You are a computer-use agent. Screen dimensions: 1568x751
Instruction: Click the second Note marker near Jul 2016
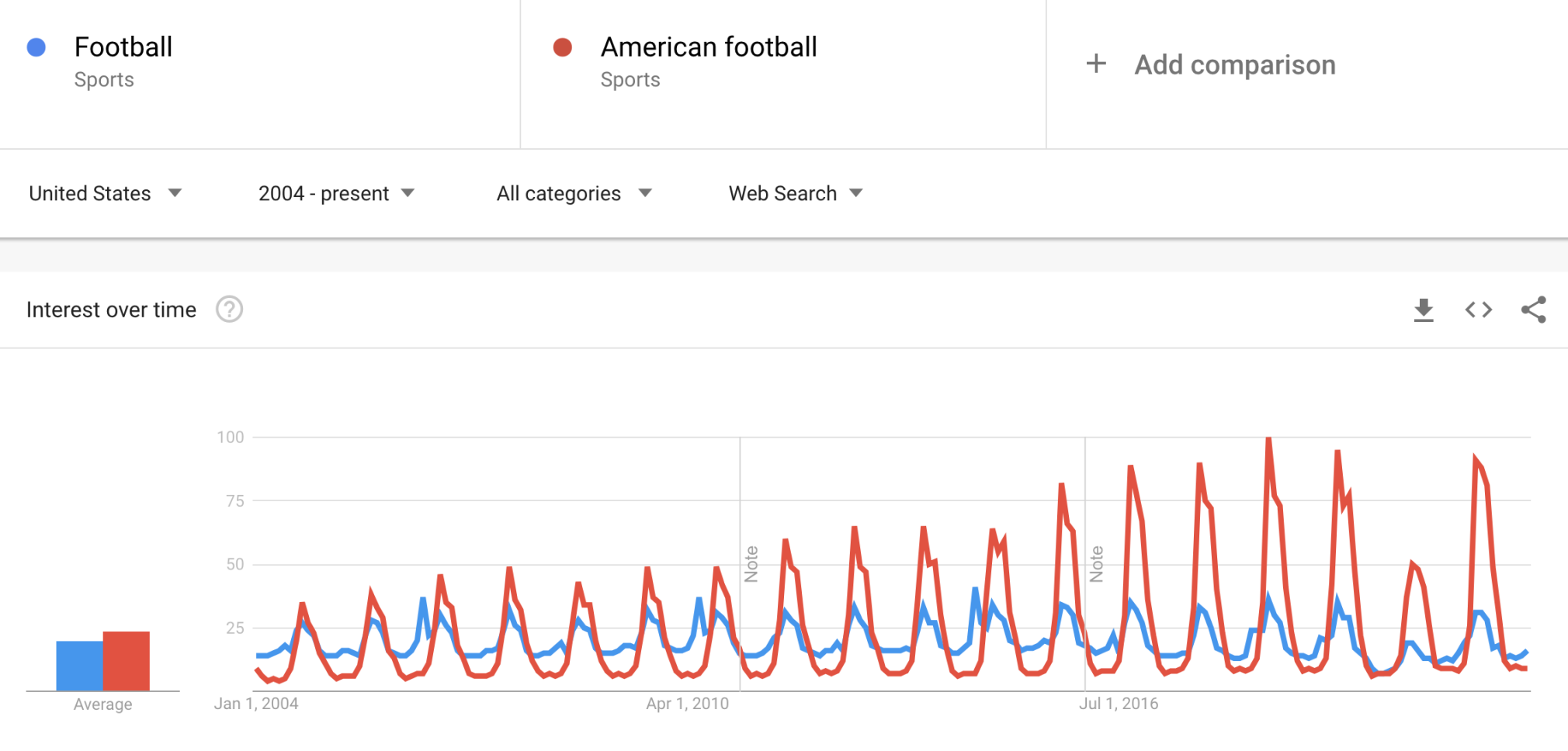click(1097, 561)
